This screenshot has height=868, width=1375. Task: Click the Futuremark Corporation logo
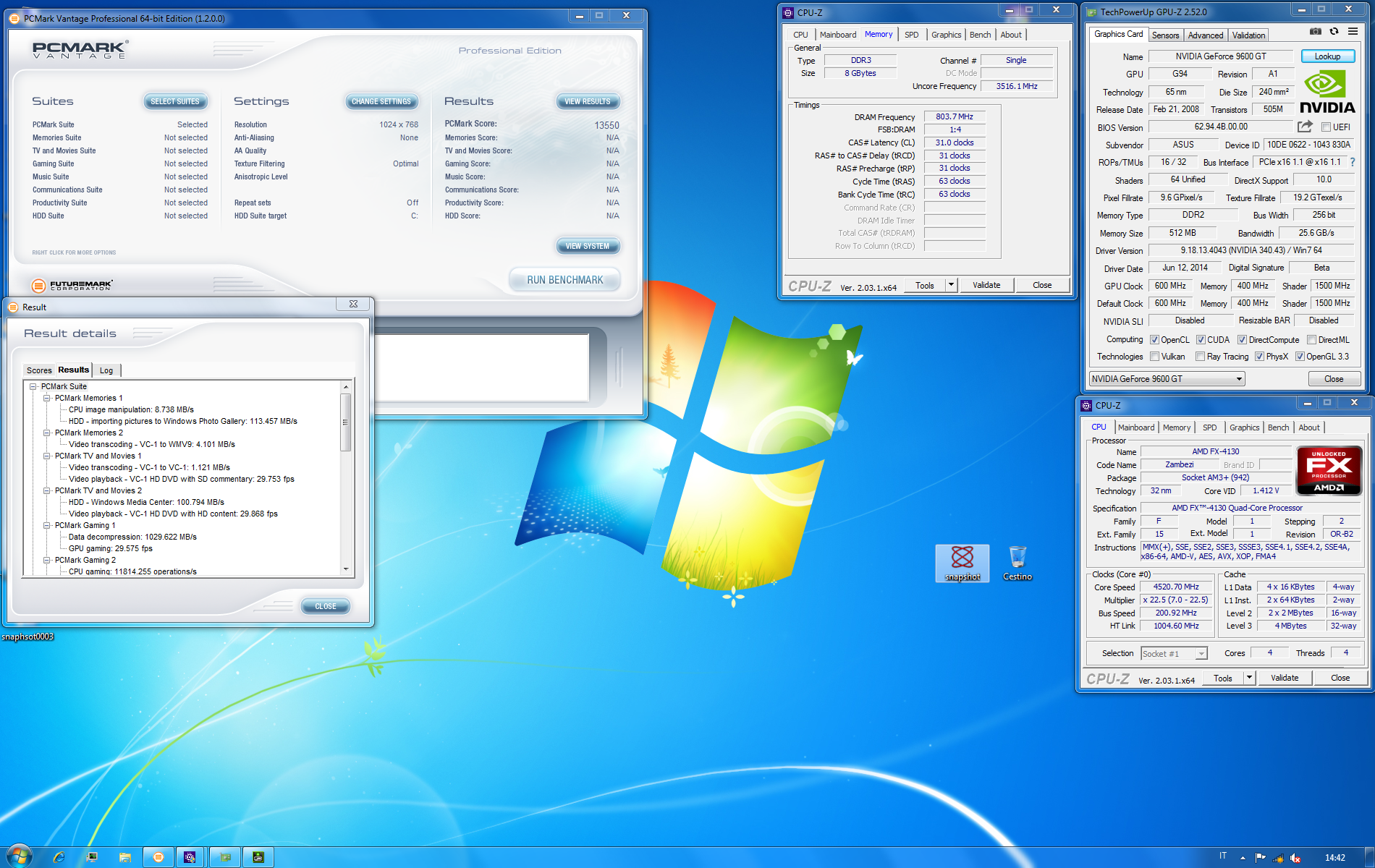(x=72, y=286)
